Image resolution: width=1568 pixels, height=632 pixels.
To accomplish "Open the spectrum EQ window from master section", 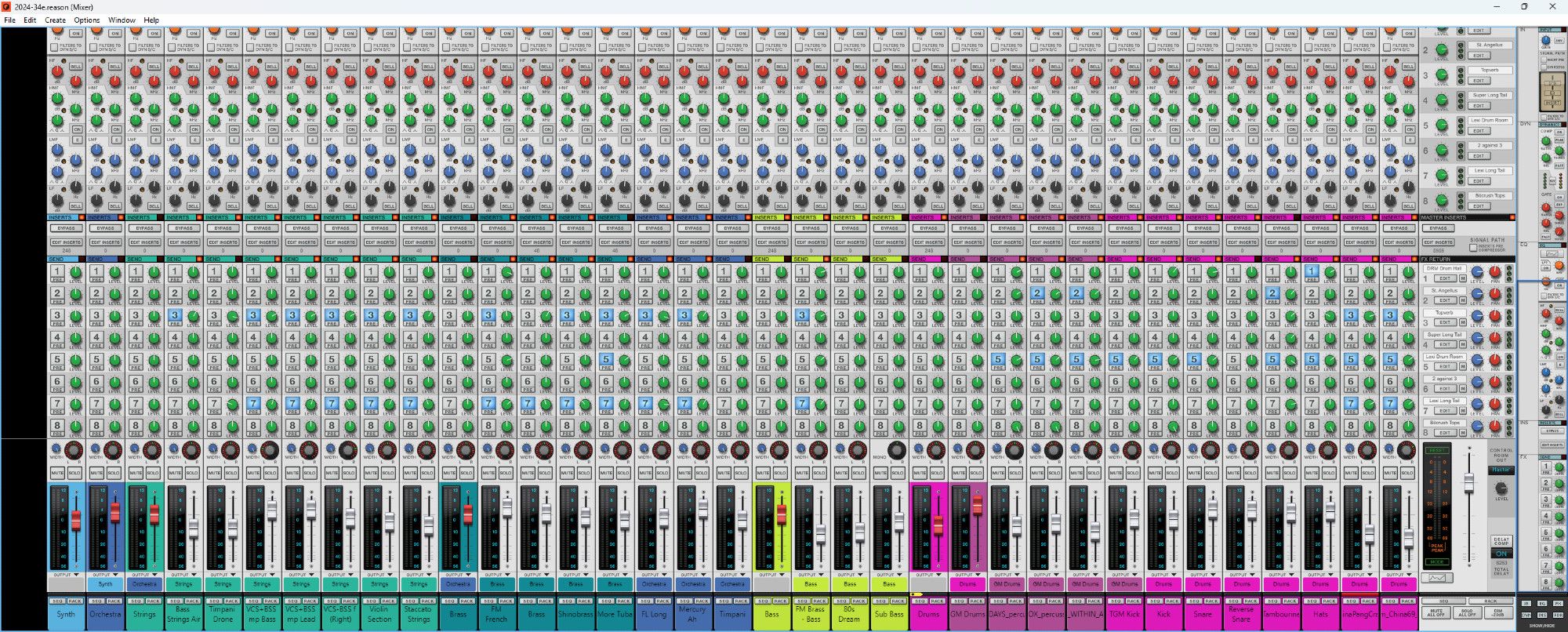I will pos(1437,577).
